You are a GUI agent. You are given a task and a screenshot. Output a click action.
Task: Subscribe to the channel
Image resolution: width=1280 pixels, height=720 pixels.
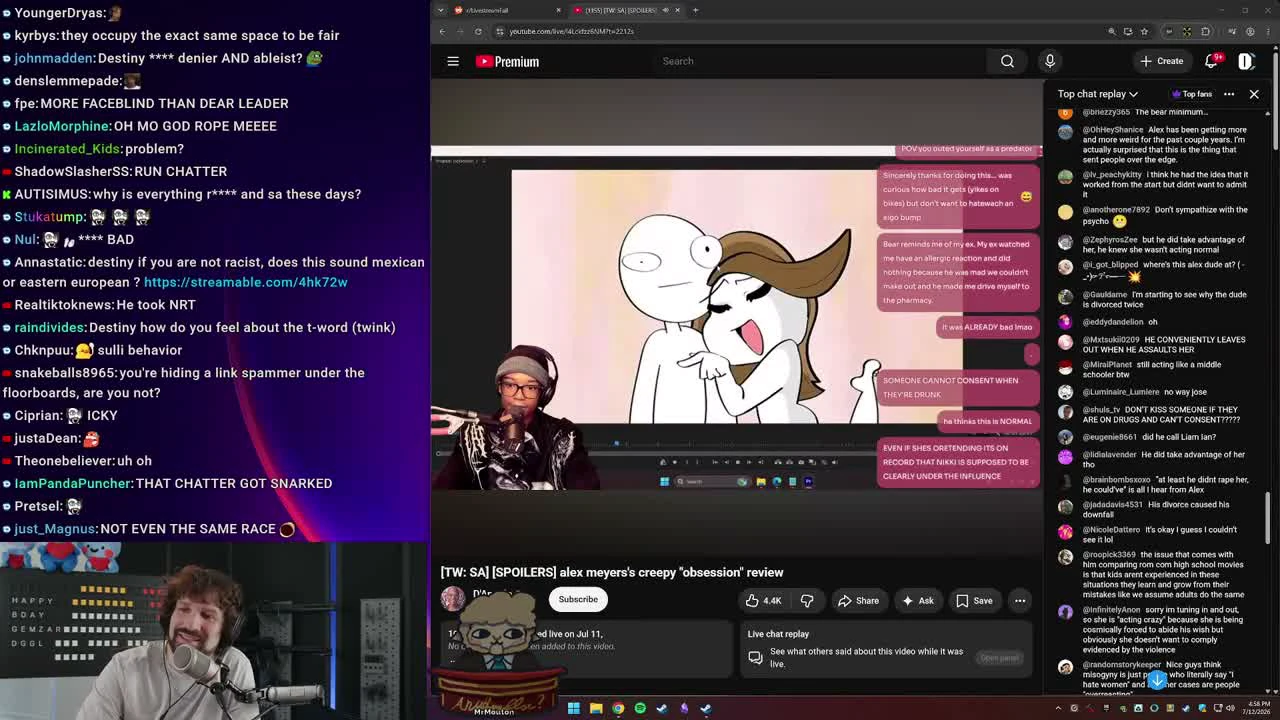coord(578,600)
